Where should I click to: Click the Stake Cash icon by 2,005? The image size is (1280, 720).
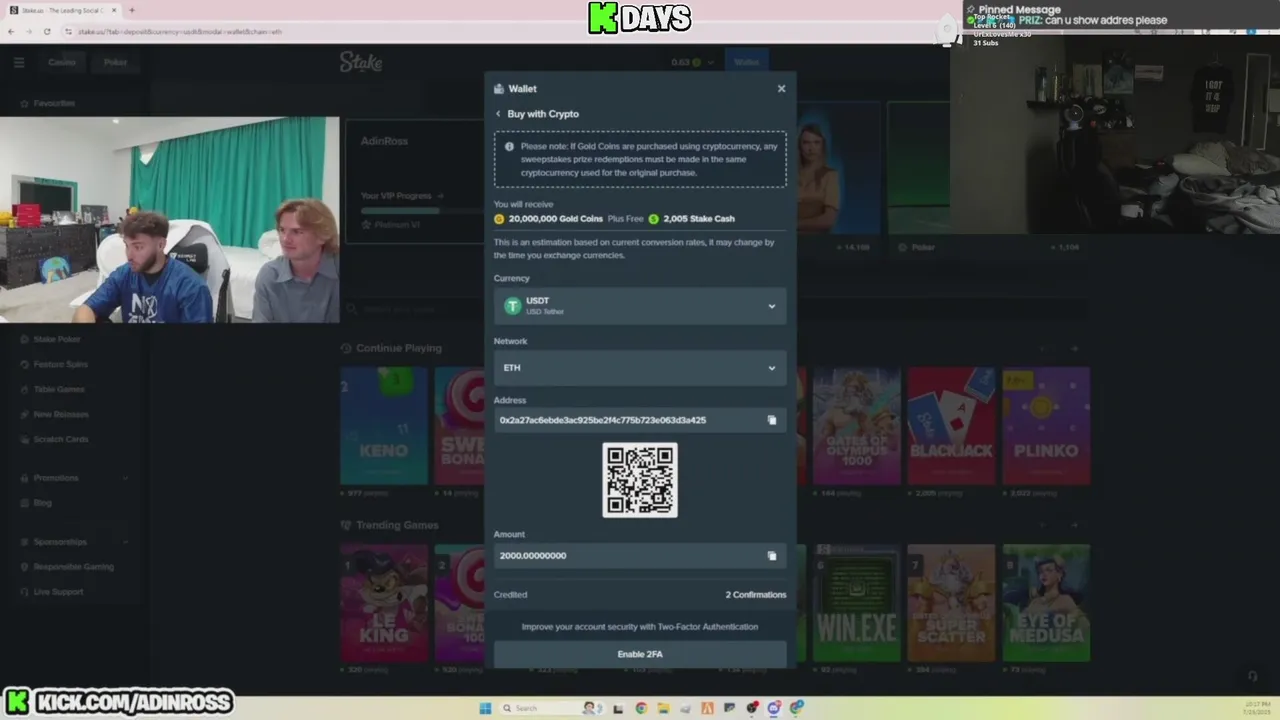tap(653, 219)
